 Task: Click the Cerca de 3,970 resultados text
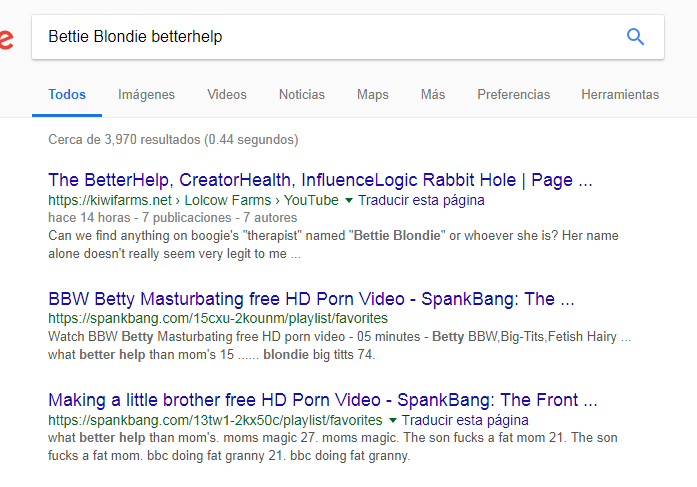(173, 140)
